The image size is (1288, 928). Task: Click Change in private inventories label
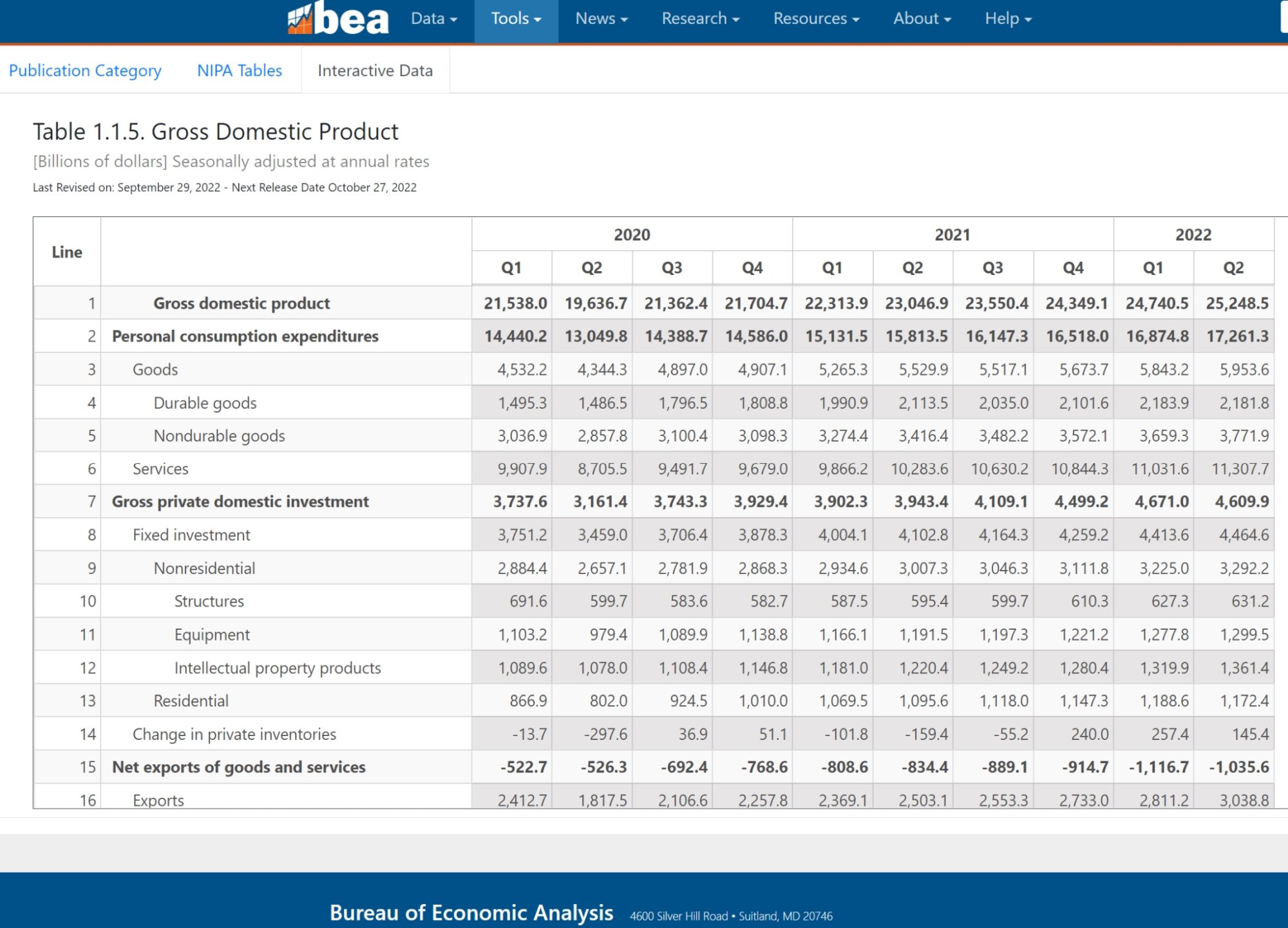coord(234,734)
